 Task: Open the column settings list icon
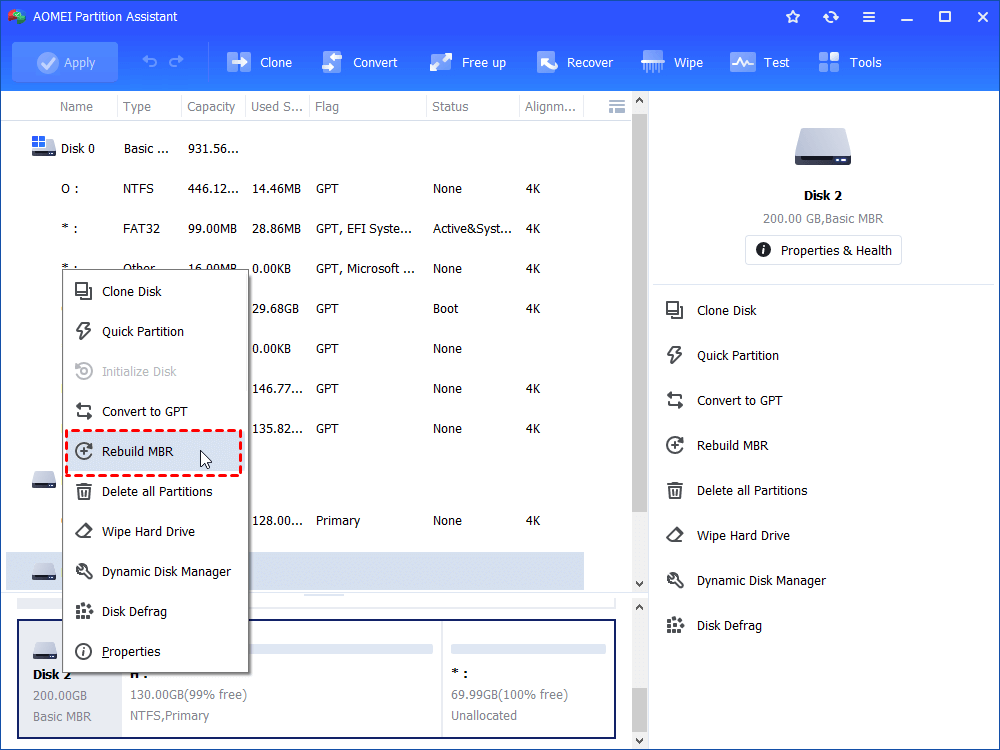pos(617,107)
